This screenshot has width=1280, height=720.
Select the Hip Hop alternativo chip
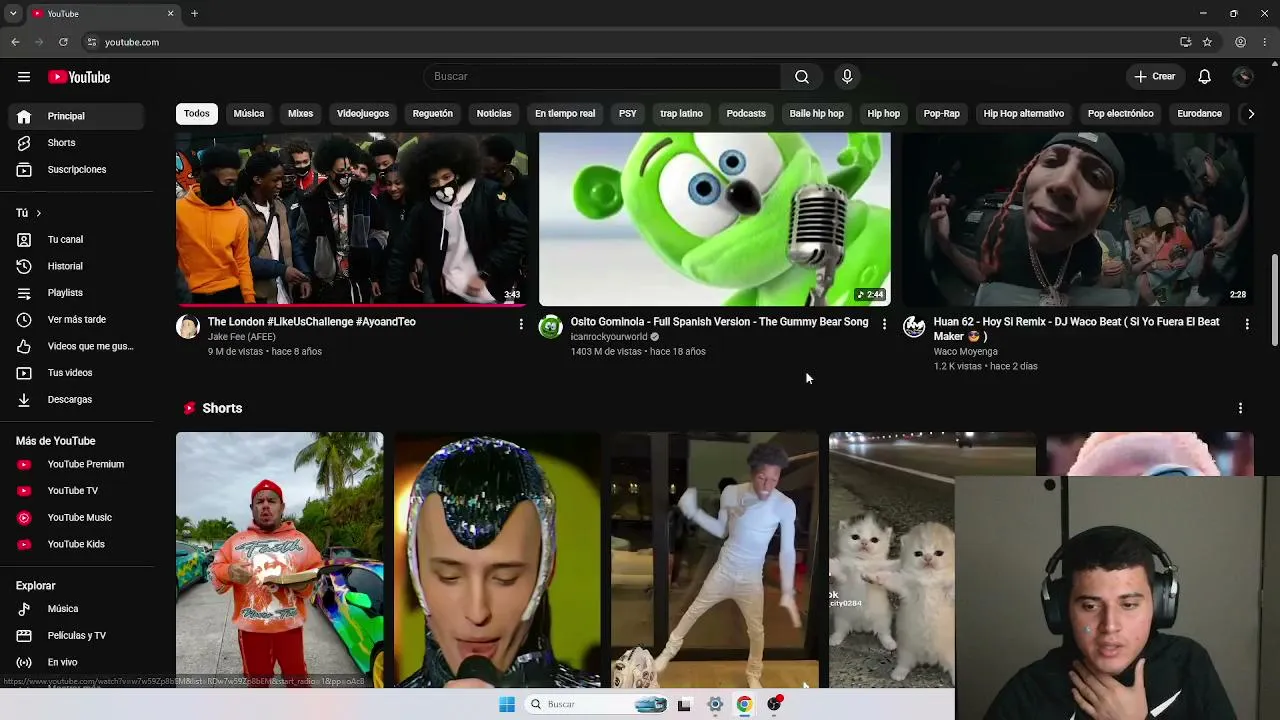[x=1024, y=114]
